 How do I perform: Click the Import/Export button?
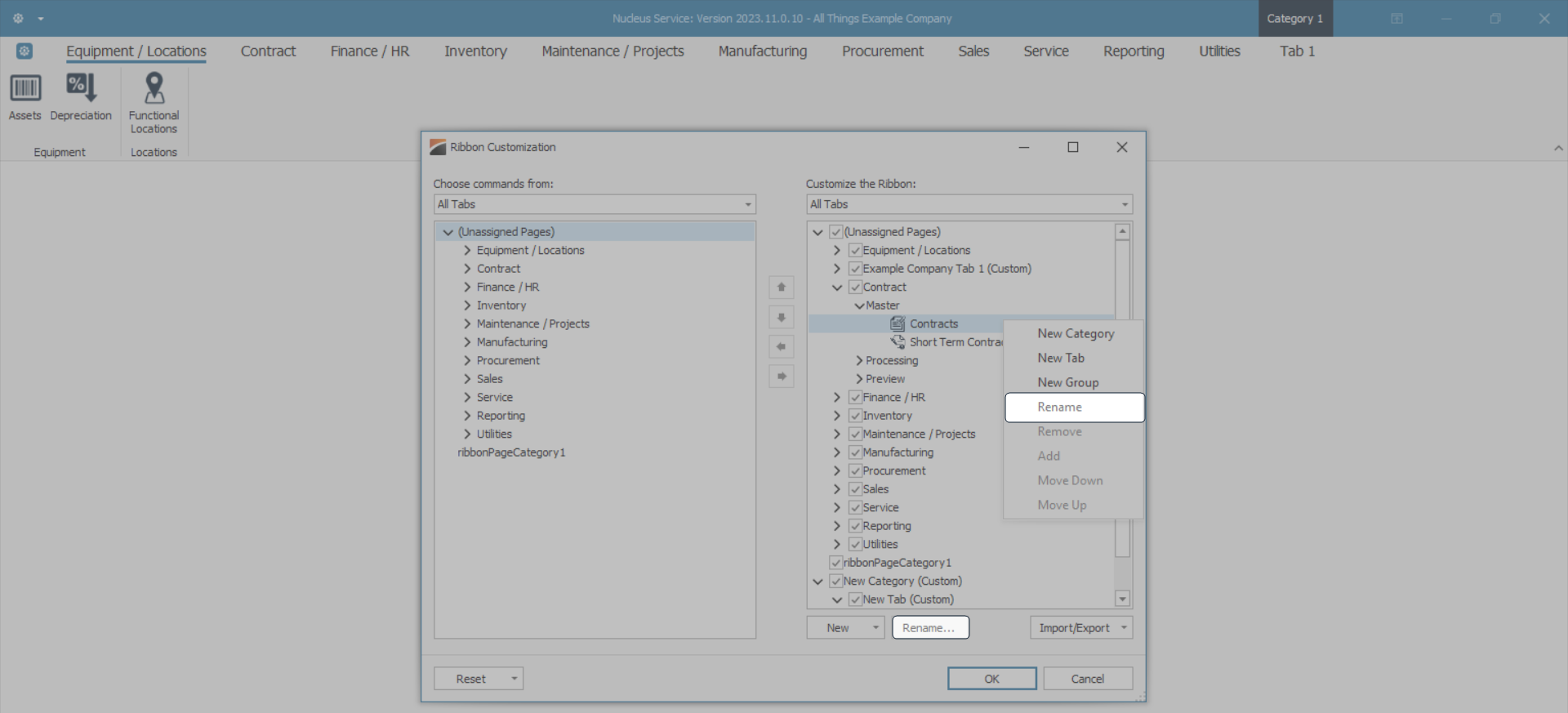[x=1074, y=627]
